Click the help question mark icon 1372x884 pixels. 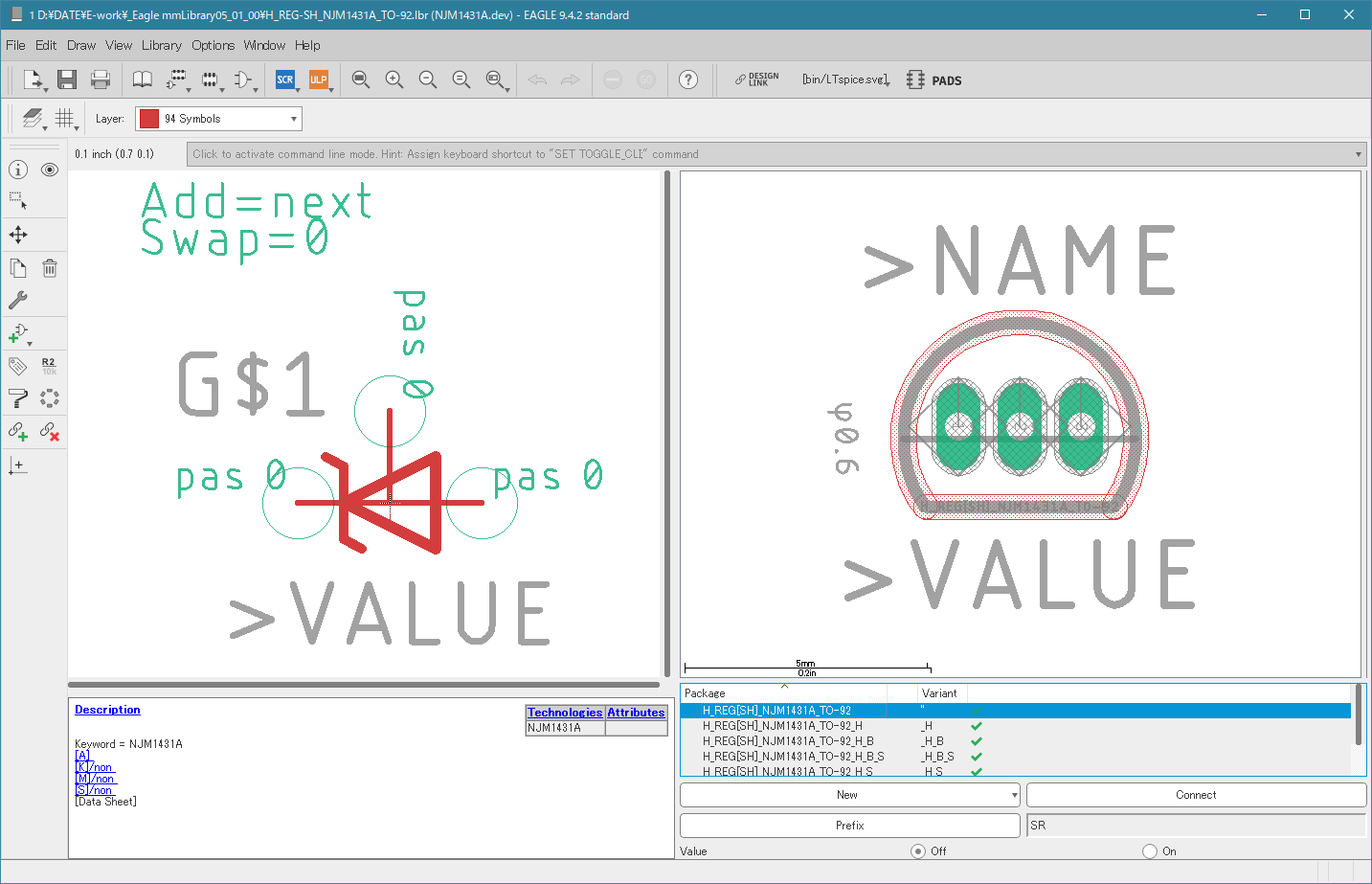688,79
